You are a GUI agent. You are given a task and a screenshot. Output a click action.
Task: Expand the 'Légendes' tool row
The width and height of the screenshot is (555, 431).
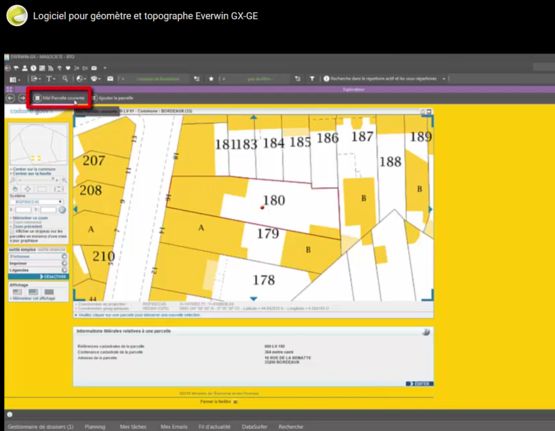[38, 270]
